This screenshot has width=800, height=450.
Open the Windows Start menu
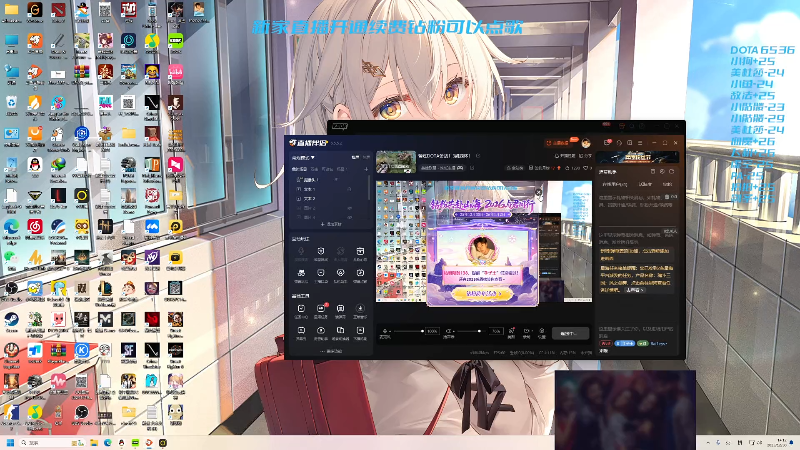[x=10, y=442]
